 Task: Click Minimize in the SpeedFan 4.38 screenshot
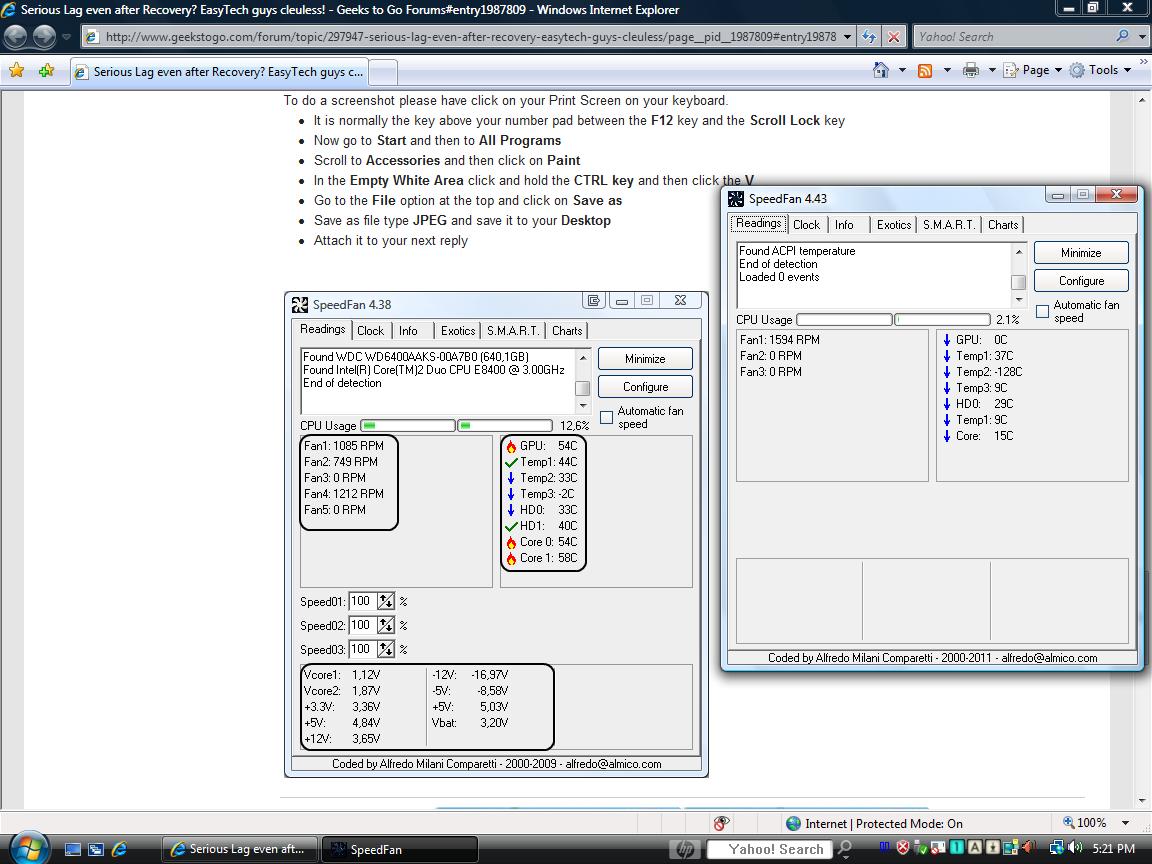645,359
